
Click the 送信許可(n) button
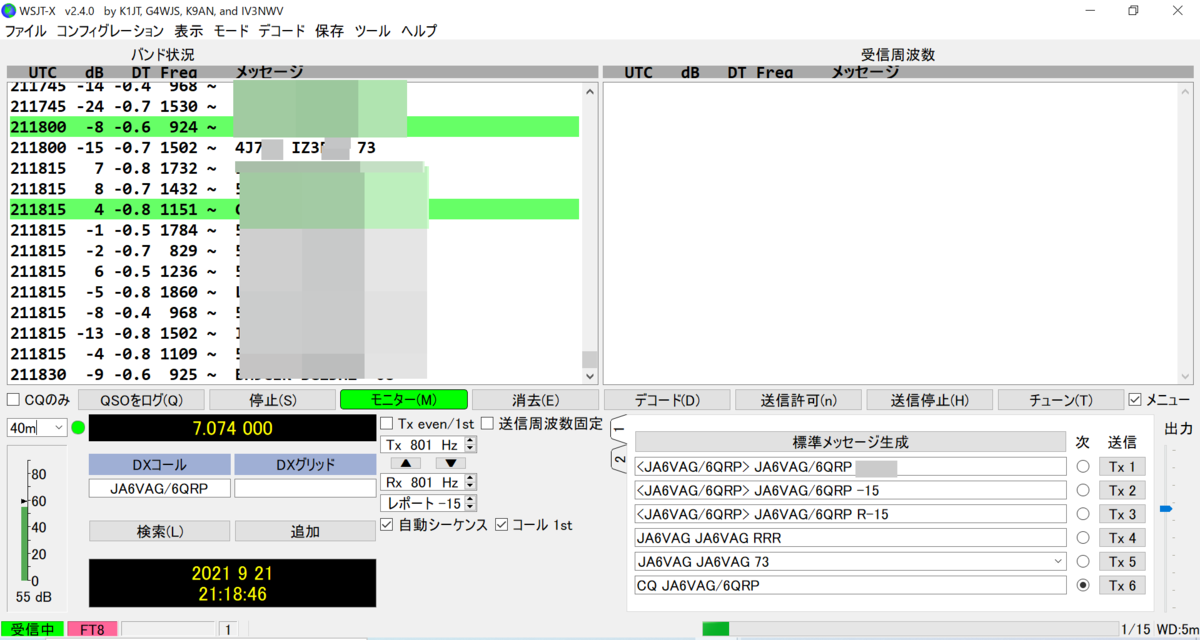(x=798, y=400)
